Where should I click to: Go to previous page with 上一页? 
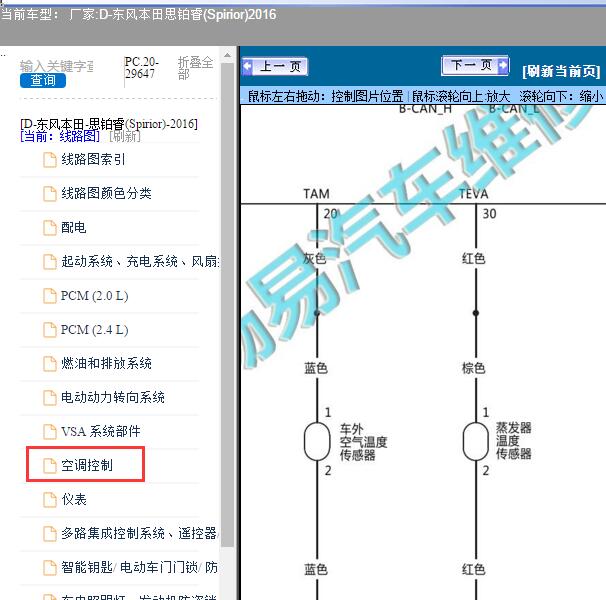[275, 66]
